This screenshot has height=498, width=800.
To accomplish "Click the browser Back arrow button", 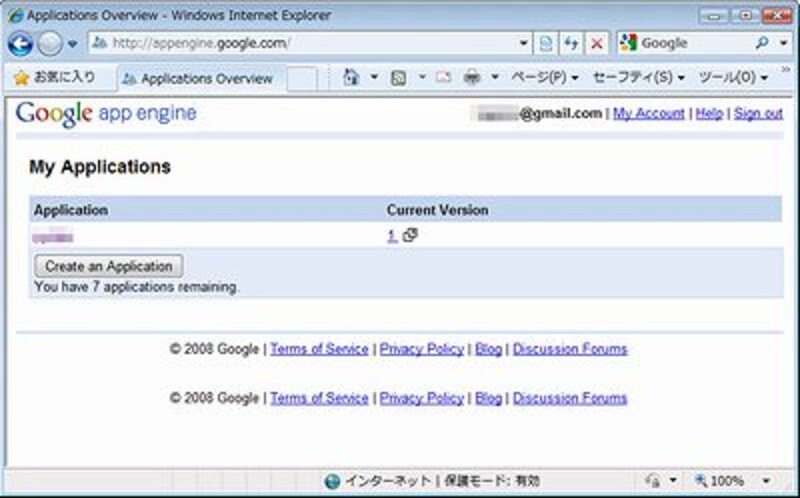I will point(20,44).
